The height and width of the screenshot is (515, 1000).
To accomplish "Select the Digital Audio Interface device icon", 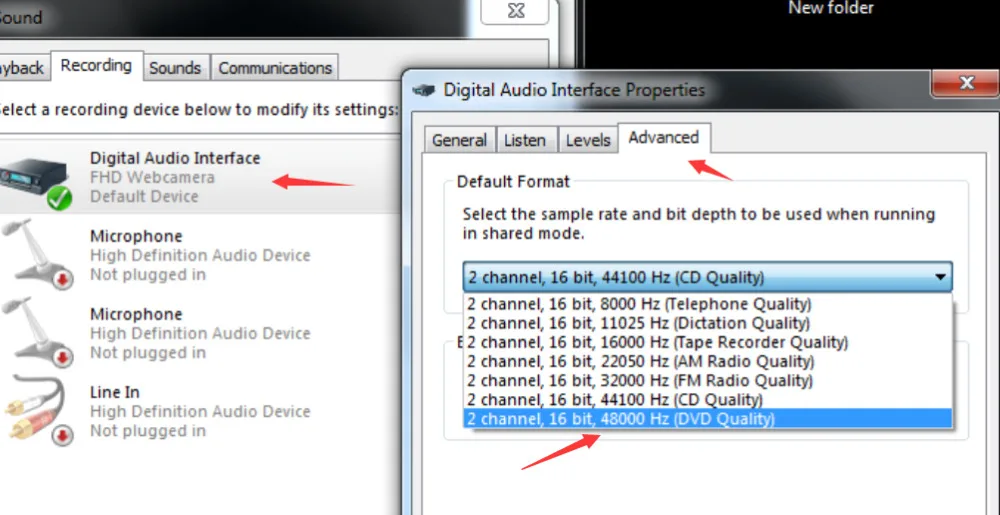I will 35,180.
